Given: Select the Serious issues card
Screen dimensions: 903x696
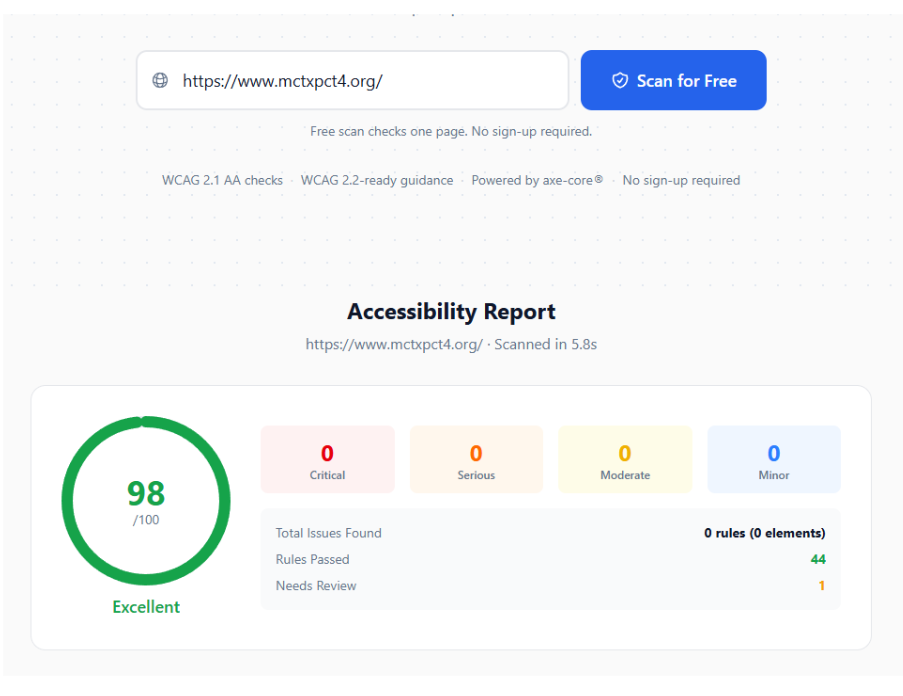Looking at the screenshot, I should coord(476,459).
